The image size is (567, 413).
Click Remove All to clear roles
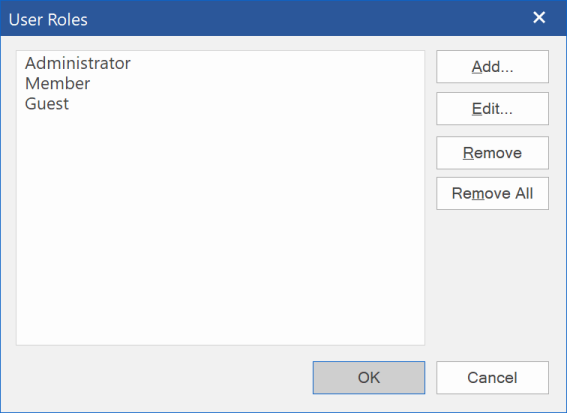(x=492, y=193)
